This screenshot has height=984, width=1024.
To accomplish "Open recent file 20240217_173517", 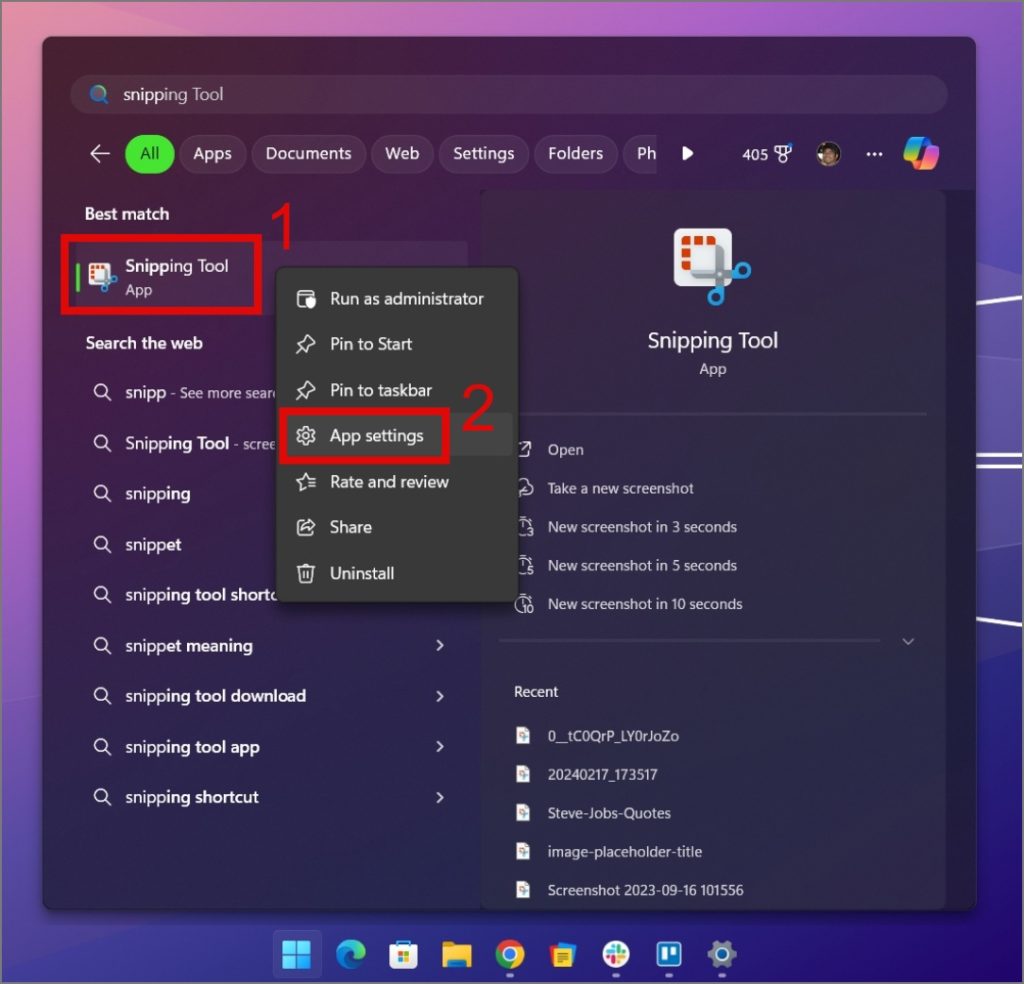I will (x=602, y=774).
